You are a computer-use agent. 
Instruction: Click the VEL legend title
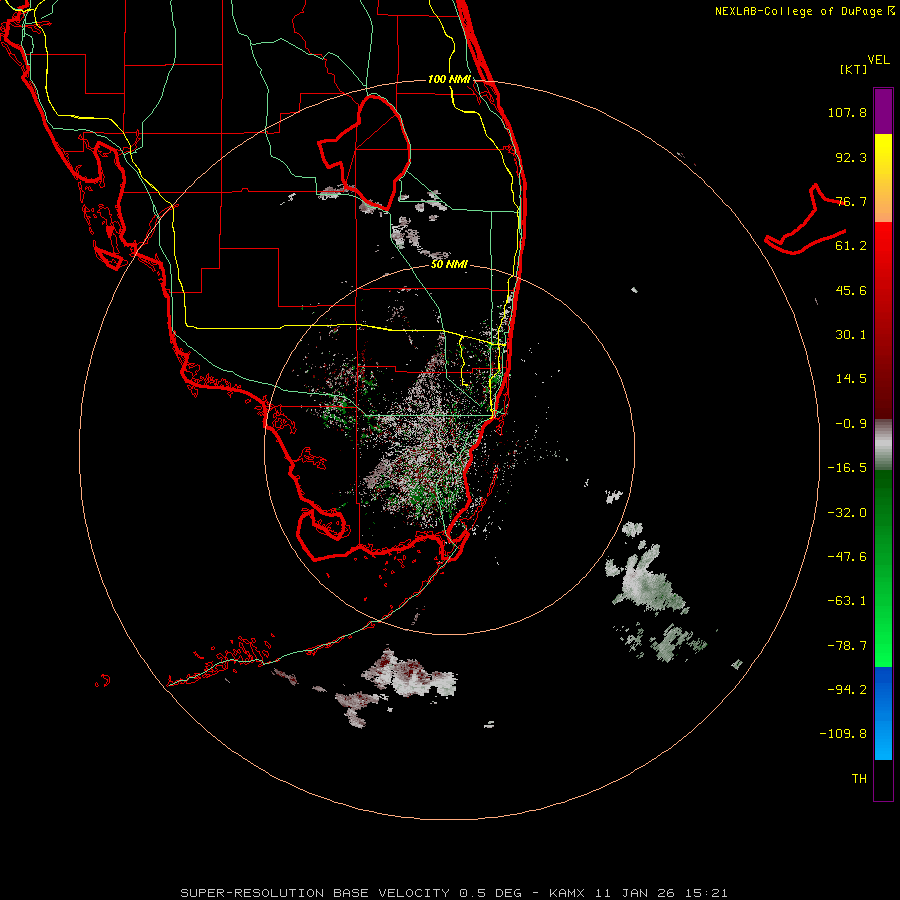[879, 60]
